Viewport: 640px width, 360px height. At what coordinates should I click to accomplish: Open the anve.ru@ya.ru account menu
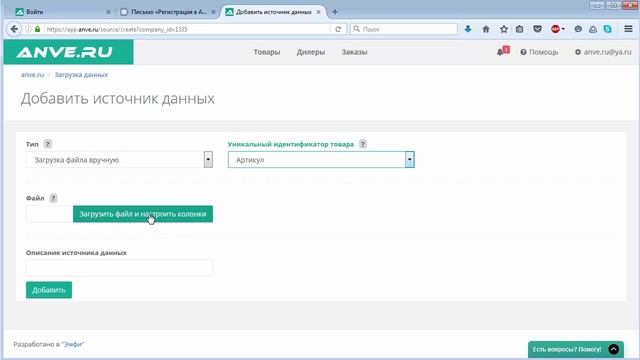pos(603,52)
